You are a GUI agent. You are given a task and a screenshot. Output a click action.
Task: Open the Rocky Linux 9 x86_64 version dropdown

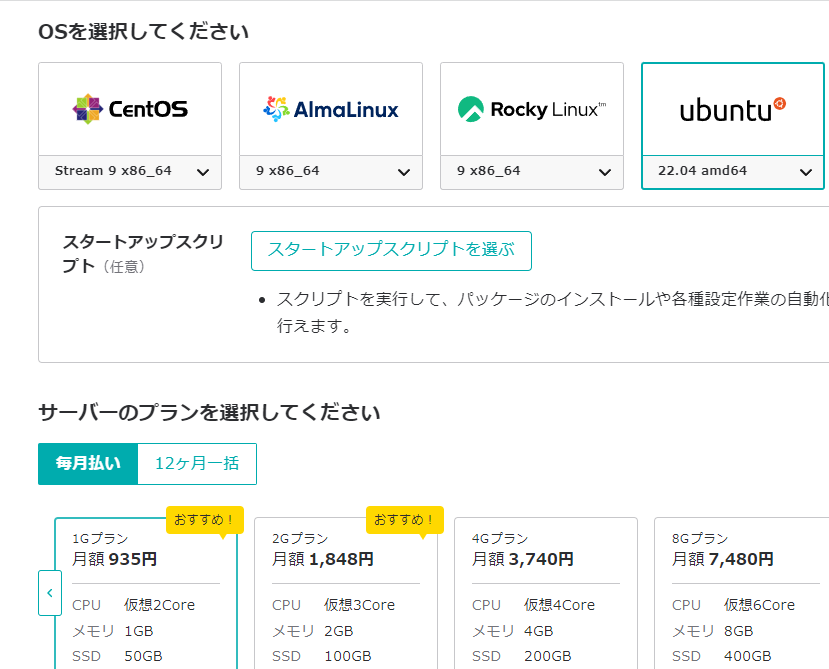(x=531, y=171)
